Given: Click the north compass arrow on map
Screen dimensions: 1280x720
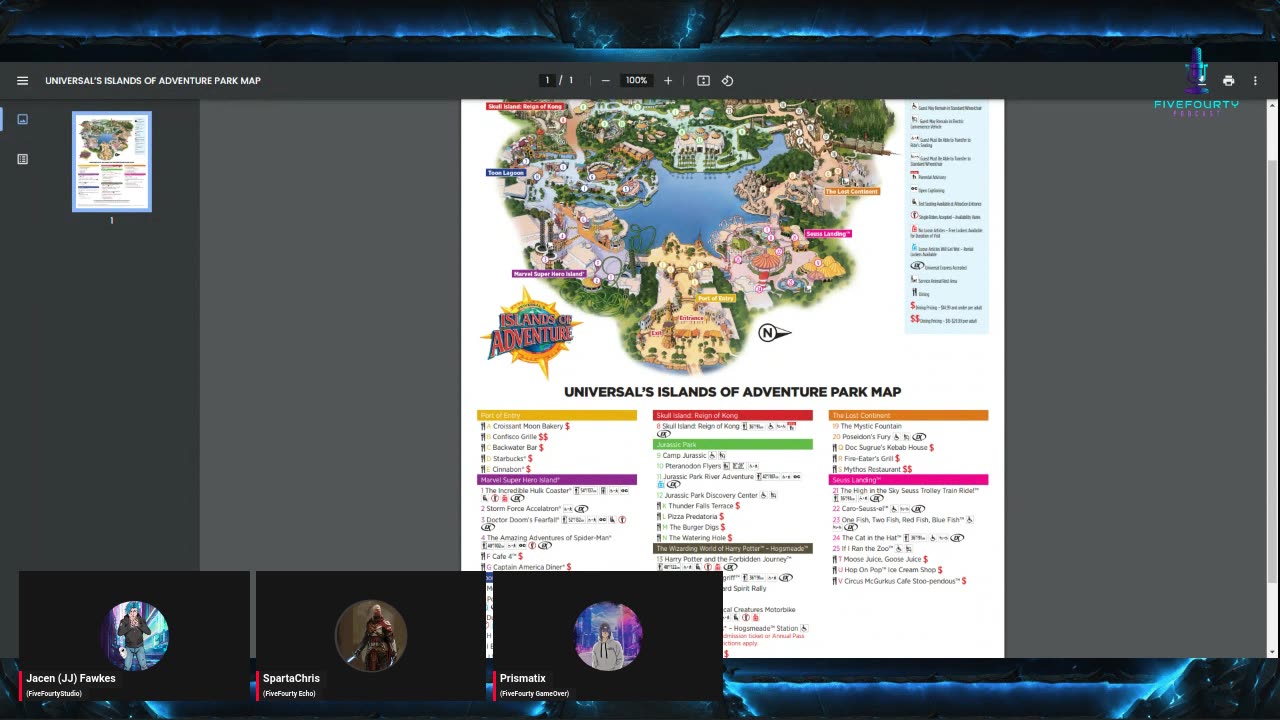Looking at the screenshot, I should (x=774, y=333).
